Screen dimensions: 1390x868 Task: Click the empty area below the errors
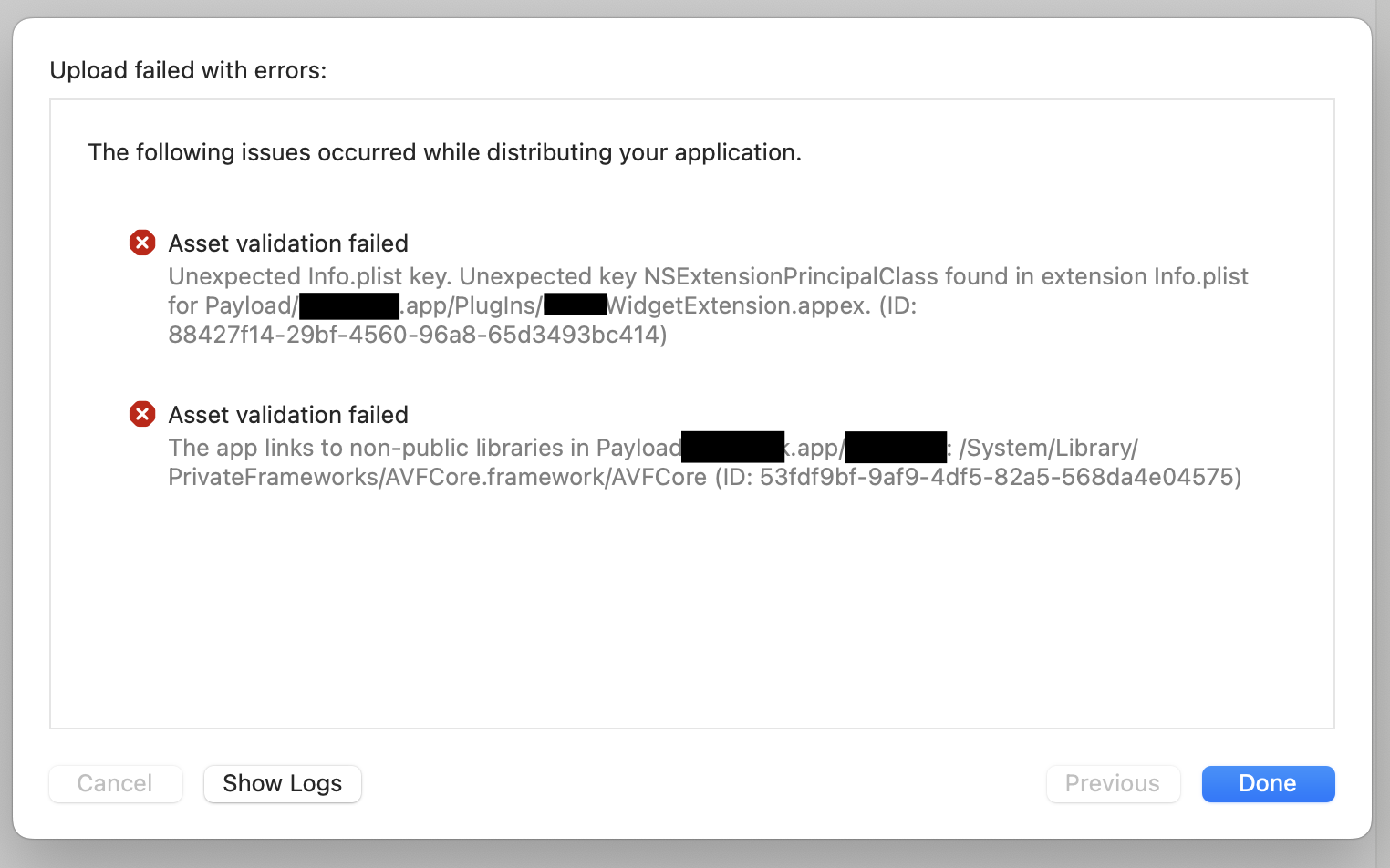tap(691, 611)
